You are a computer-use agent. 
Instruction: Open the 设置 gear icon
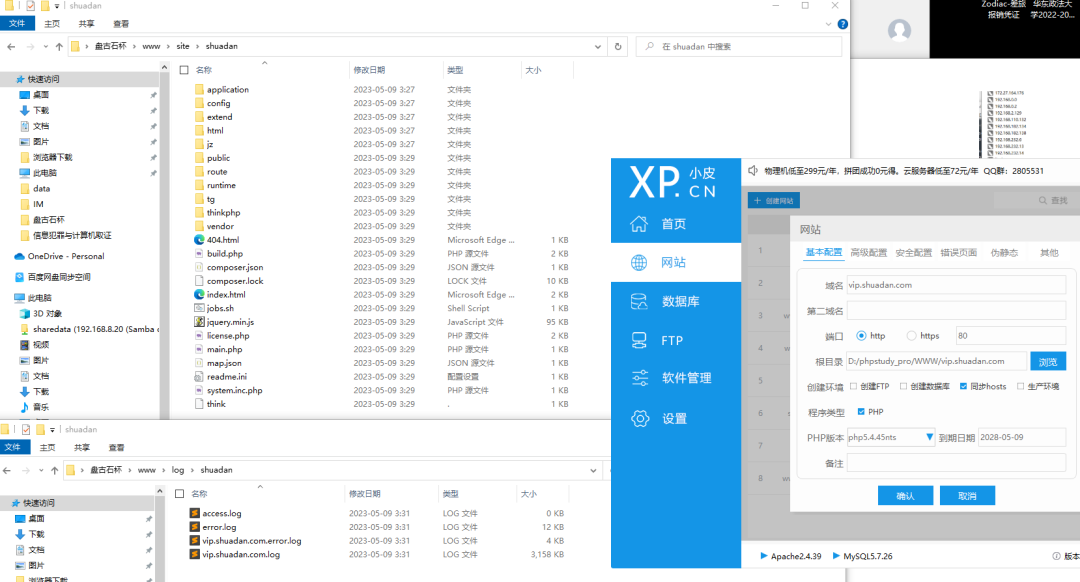coord(640,418)
